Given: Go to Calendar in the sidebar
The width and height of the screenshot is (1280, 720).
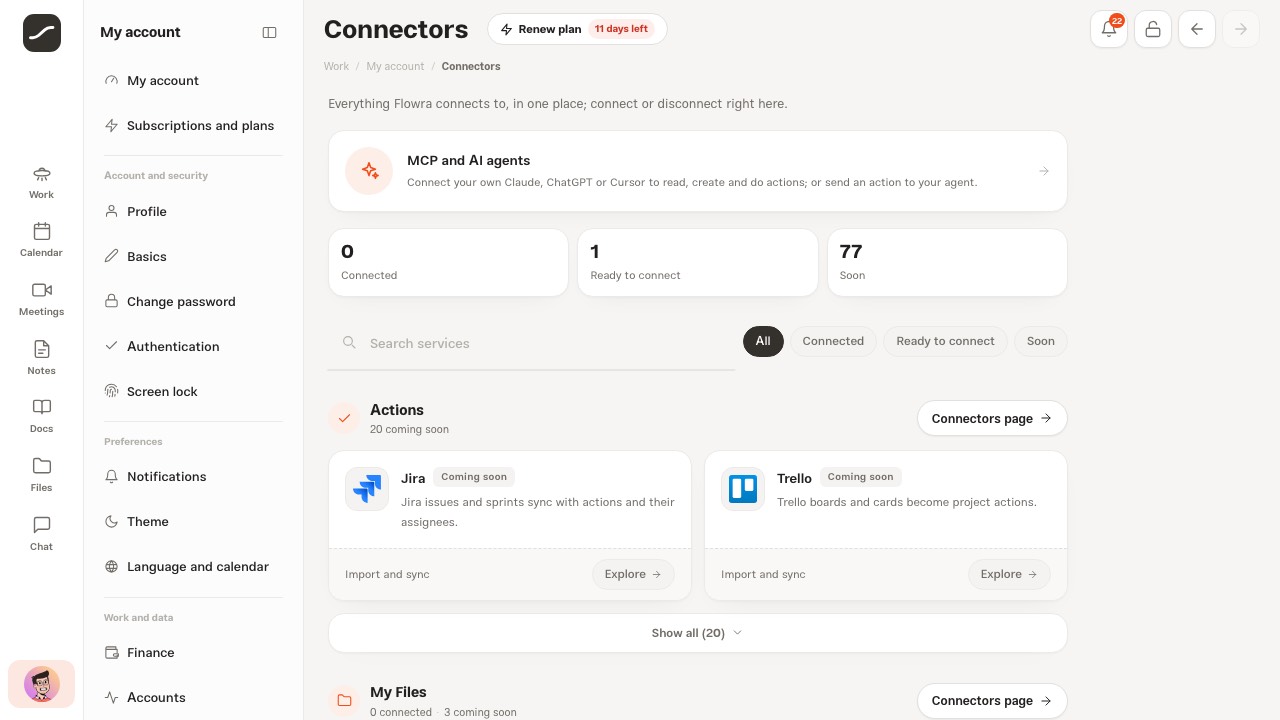Looking at the screenshot, I should tap(41, 240).
